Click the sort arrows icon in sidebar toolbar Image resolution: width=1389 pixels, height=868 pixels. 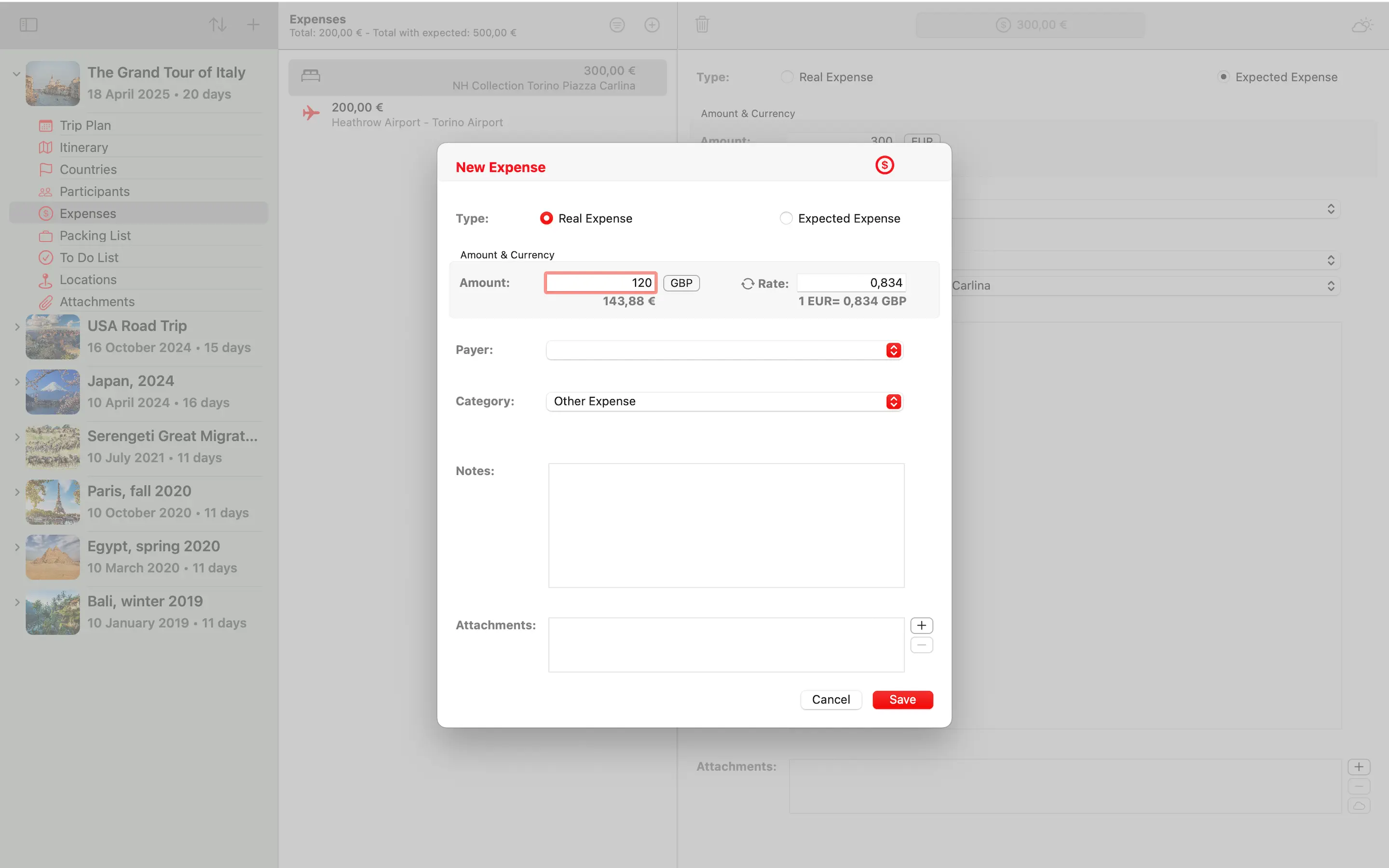[218, 25]
